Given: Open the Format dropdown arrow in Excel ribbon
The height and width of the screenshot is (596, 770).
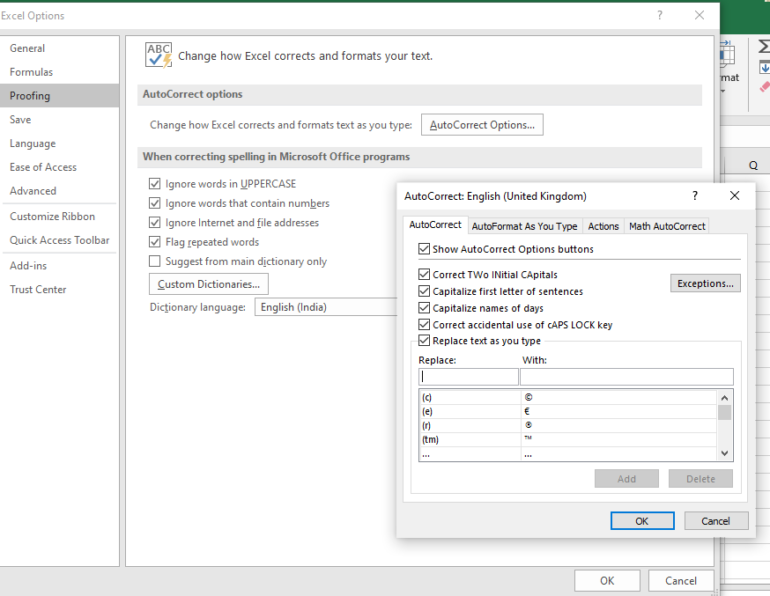Looking at the screenshot, I should click(x=723, y=91).
